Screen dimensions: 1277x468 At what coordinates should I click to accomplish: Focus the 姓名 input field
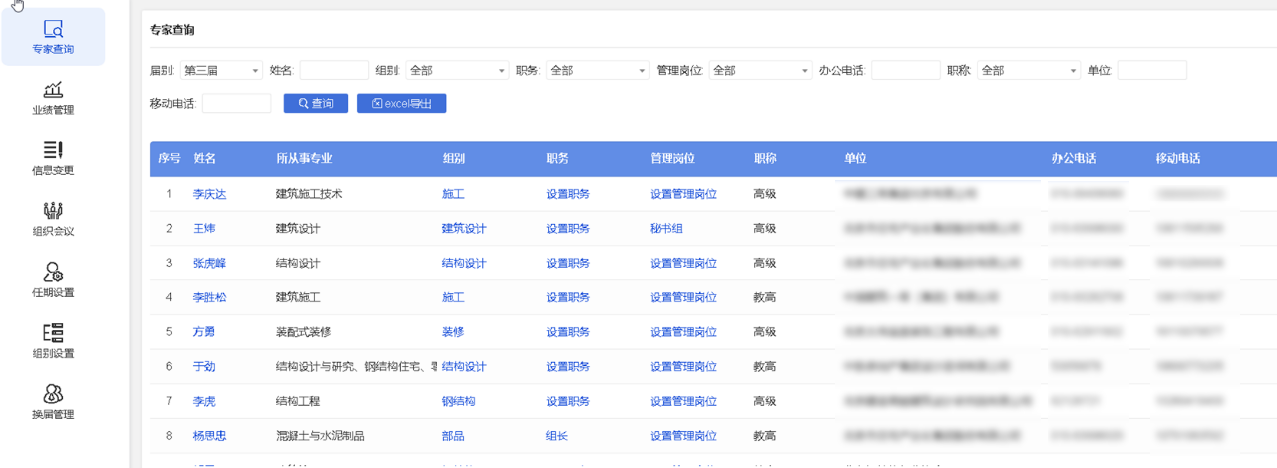pos(334,71)
